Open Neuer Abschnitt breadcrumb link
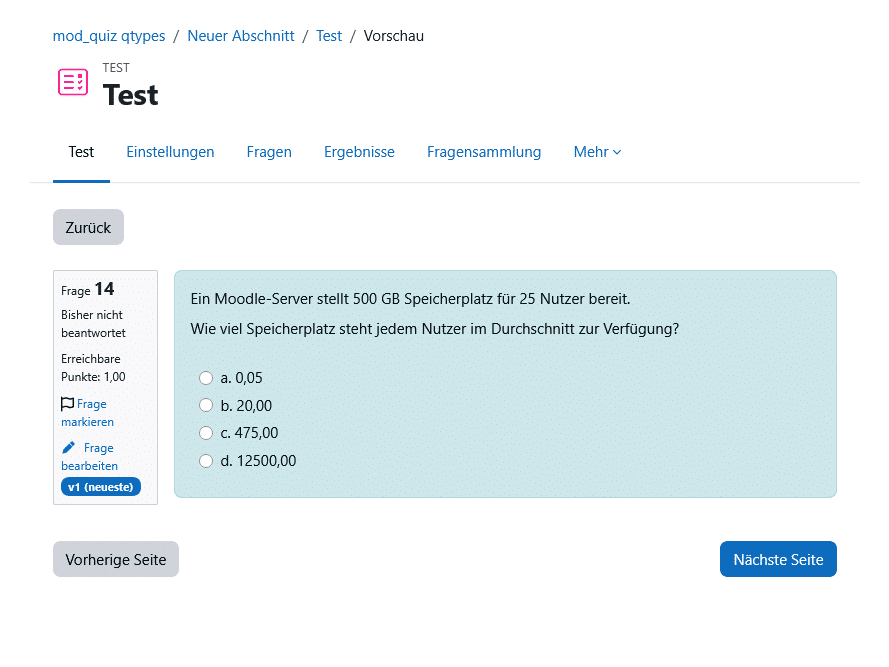 241,36
